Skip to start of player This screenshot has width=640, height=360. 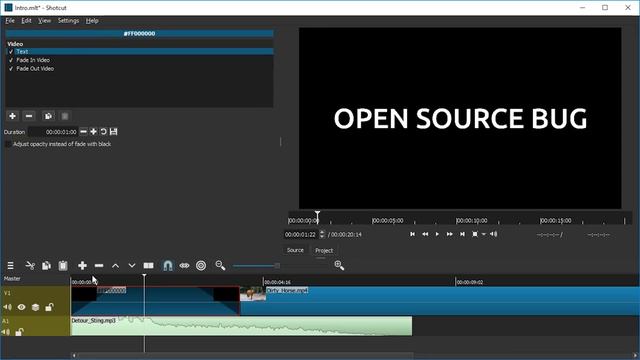click(x=412, y=234)
